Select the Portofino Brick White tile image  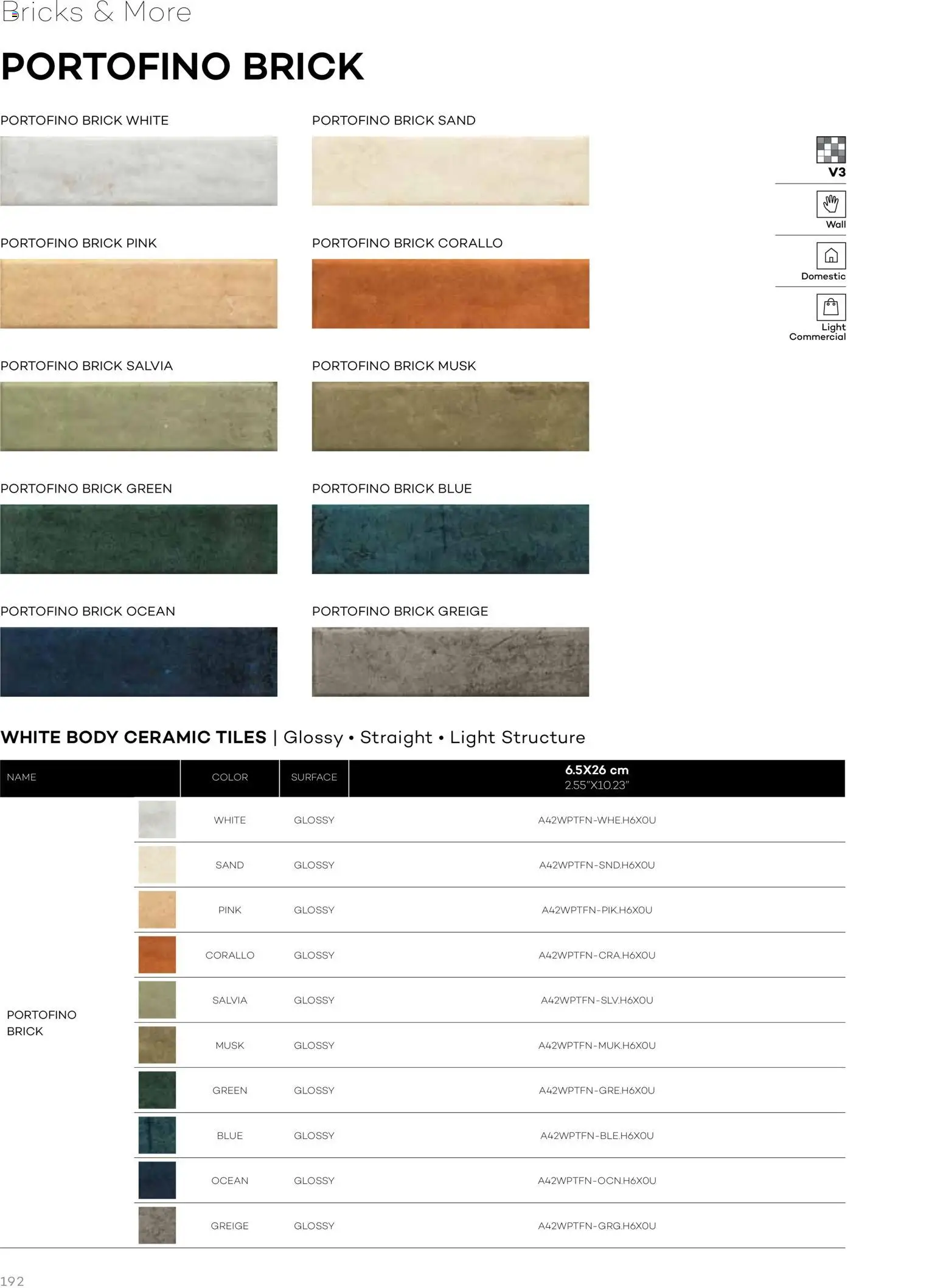(x=139, y=171)
